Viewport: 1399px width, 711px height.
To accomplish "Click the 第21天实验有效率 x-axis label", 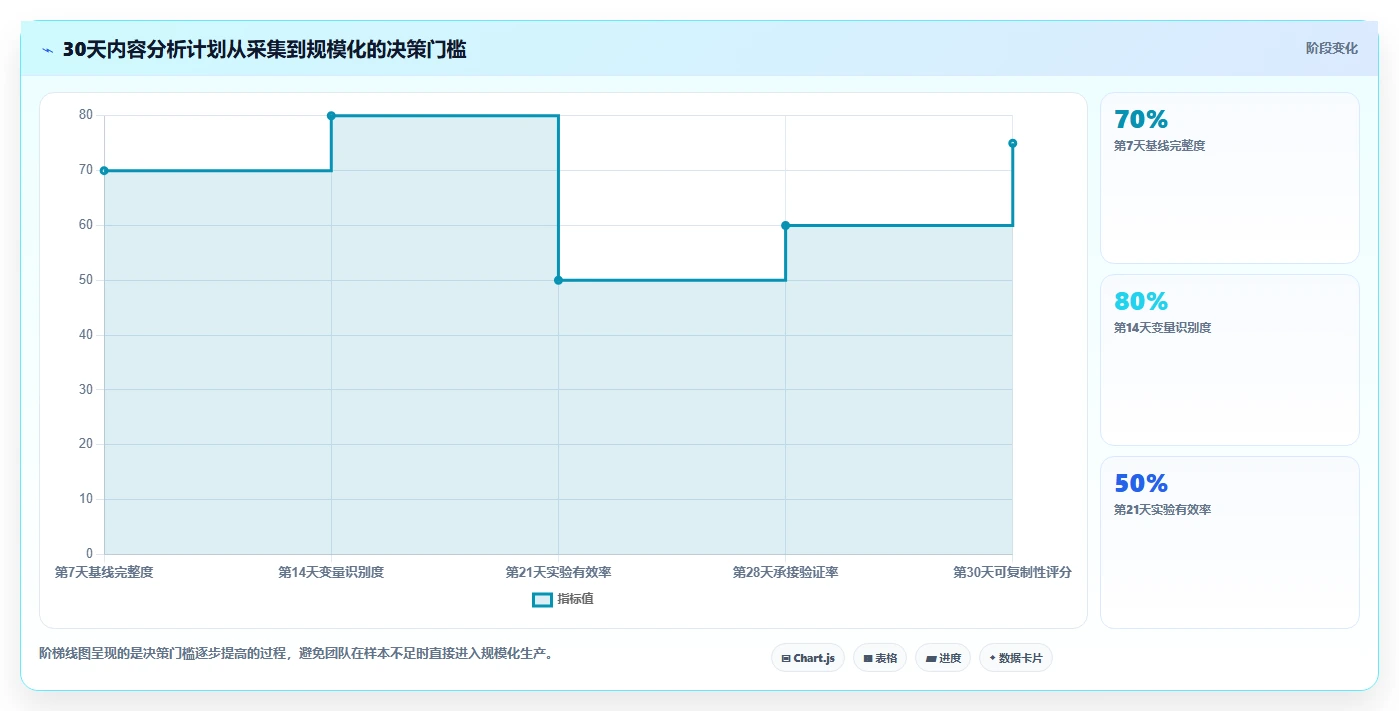I will 558,573.
